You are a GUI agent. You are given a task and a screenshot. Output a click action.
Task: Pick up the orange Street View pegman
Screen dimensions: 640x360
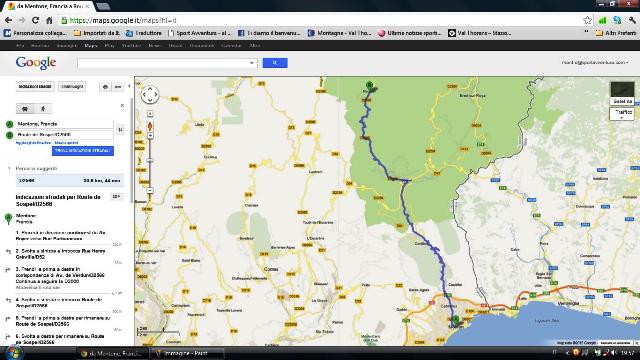tap(150, 126)
